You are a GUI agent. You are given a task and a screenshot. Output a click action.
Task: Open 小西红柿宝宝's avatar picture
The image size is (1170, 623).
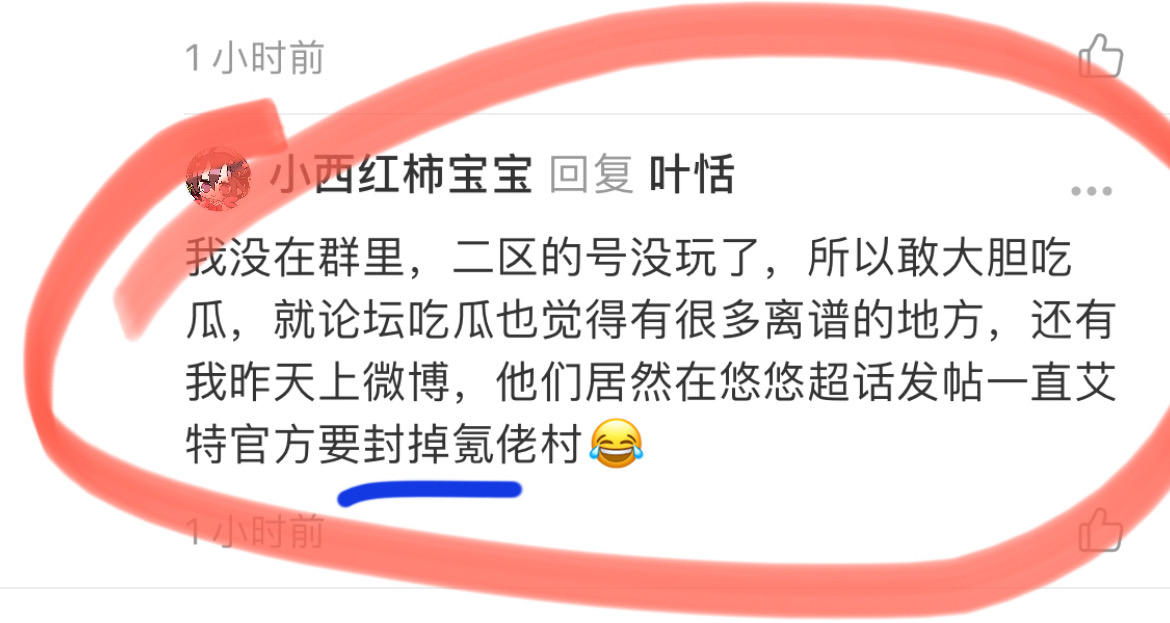218,178
